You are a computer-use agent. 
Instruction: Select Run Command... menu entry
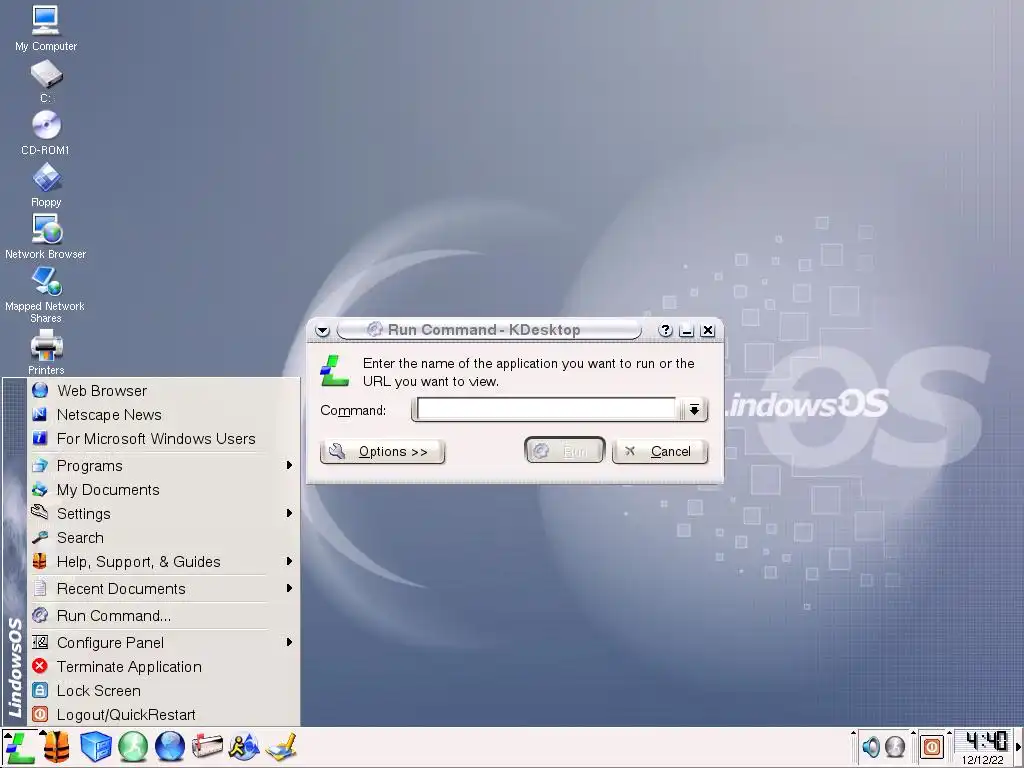tap(164, 616)
